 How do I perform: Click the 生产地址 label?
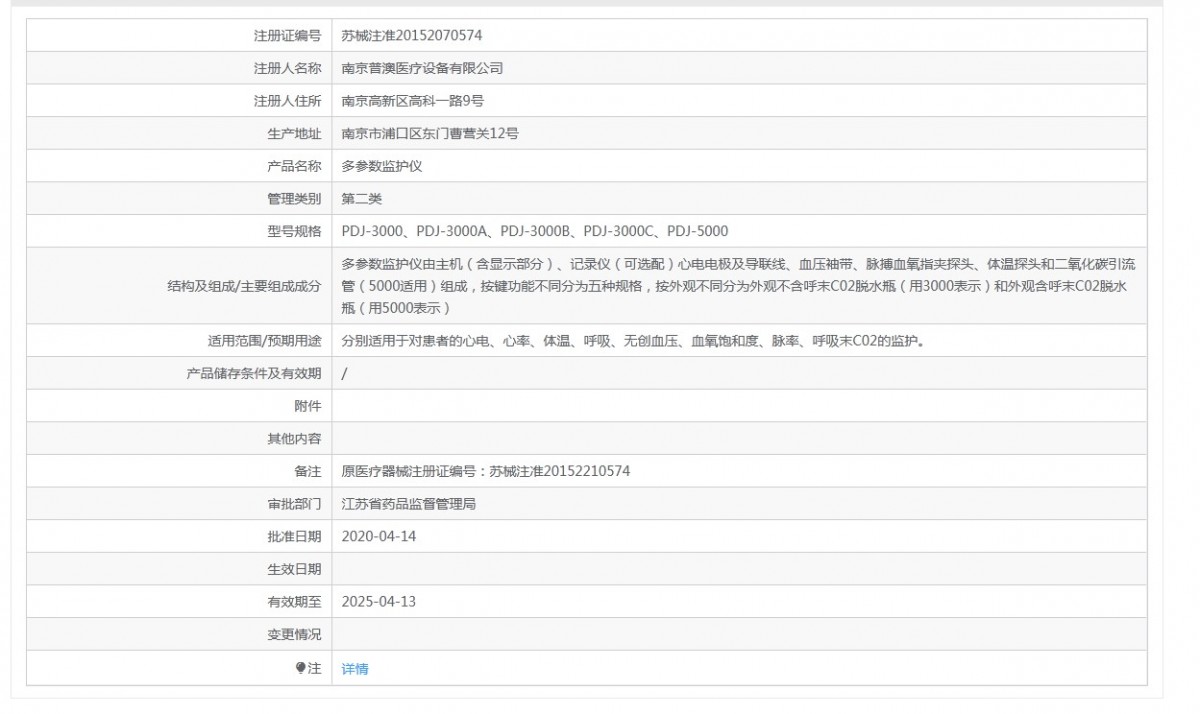coord(294,133)
